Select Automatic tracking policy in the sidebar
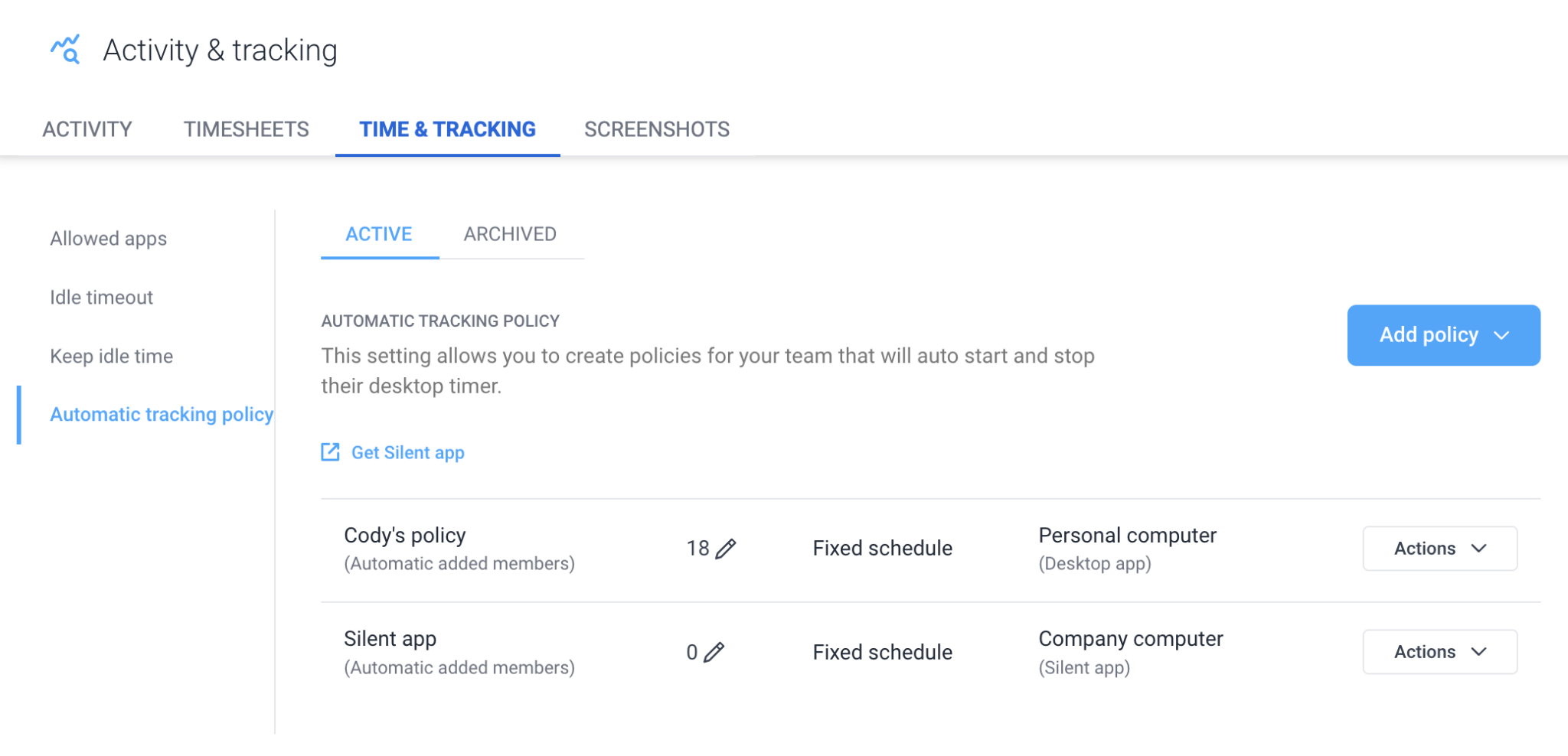 click(162, 414)
